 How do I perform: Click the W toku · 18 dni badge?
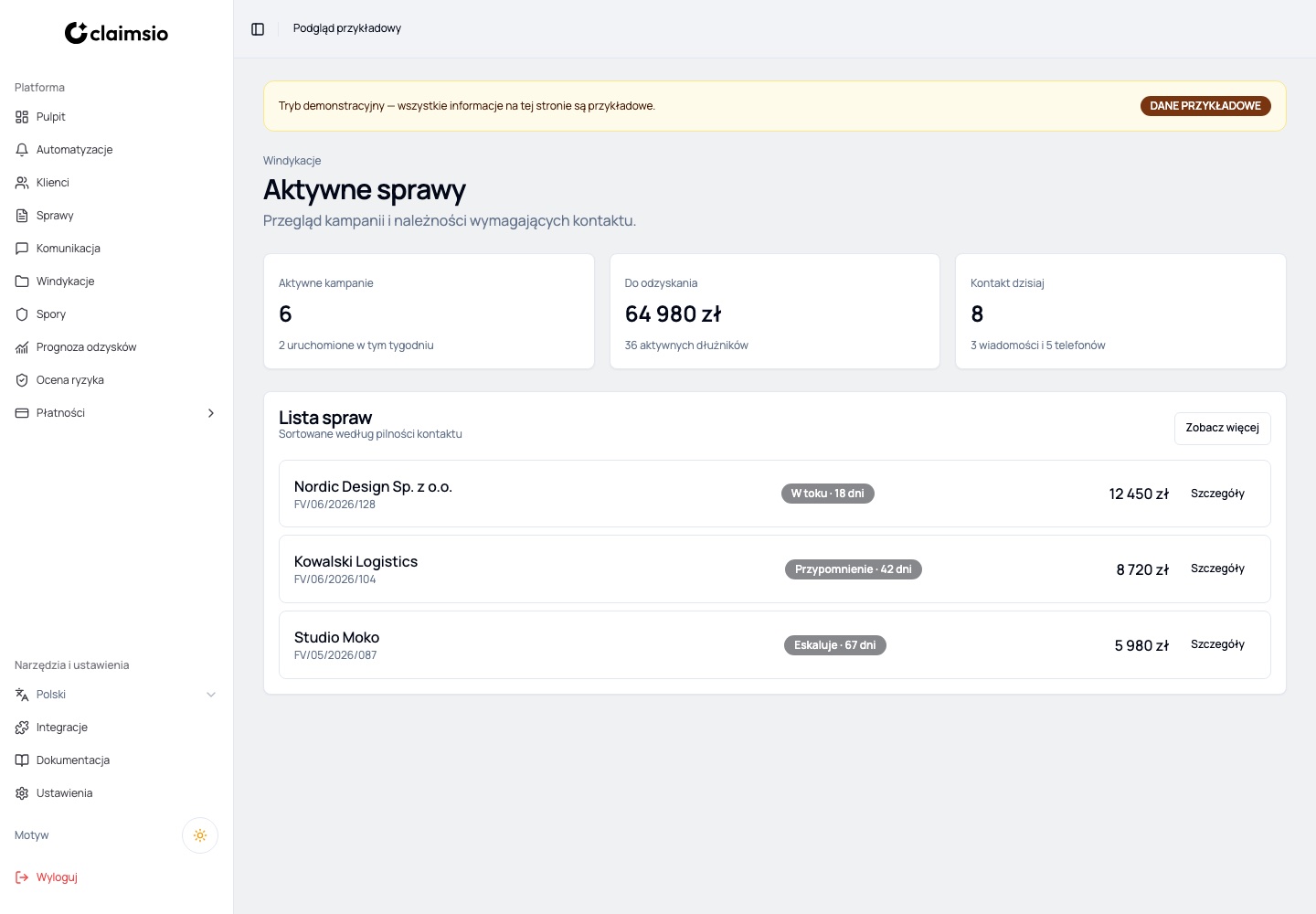click(828, 494)
